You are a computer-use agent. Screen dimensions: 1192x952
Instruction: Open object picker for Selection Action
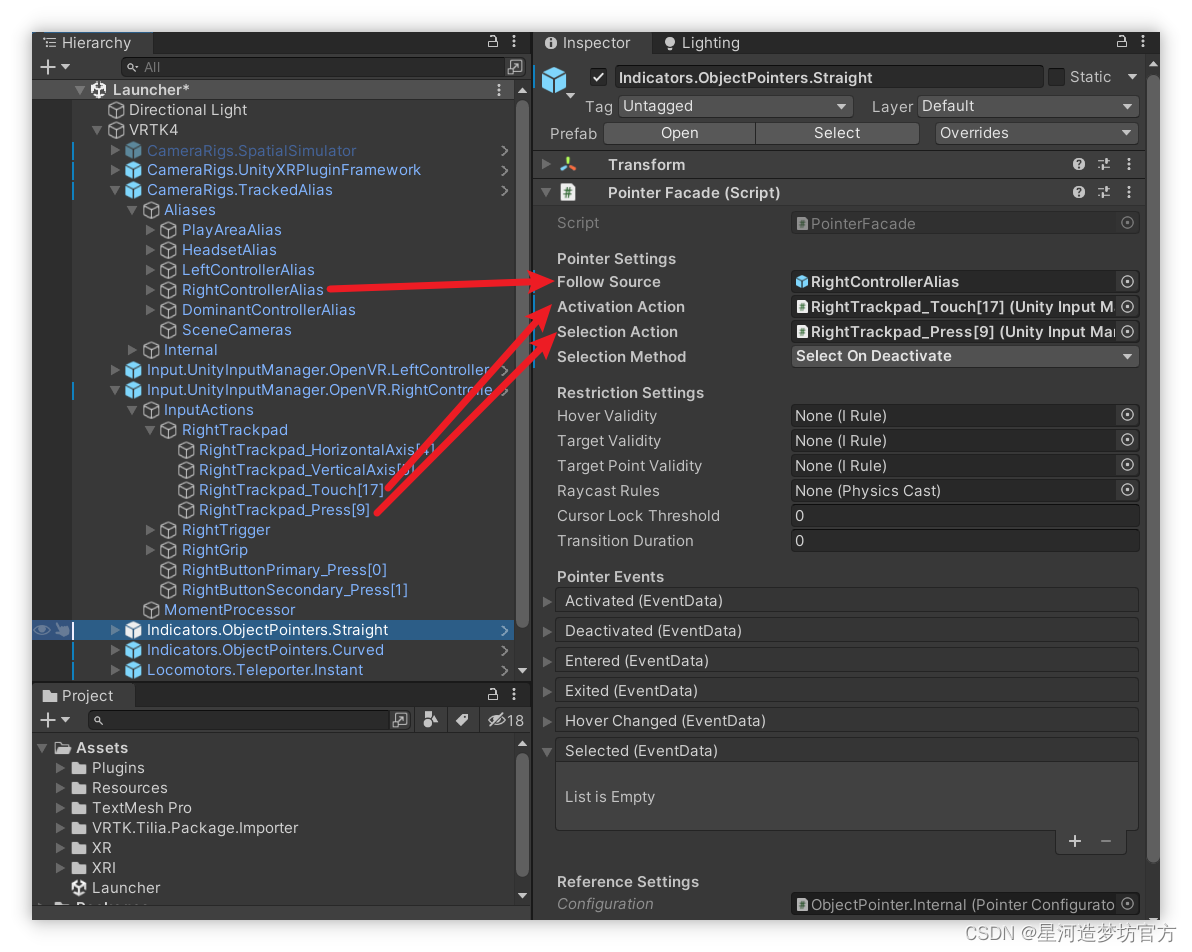tap(1127, 332)
